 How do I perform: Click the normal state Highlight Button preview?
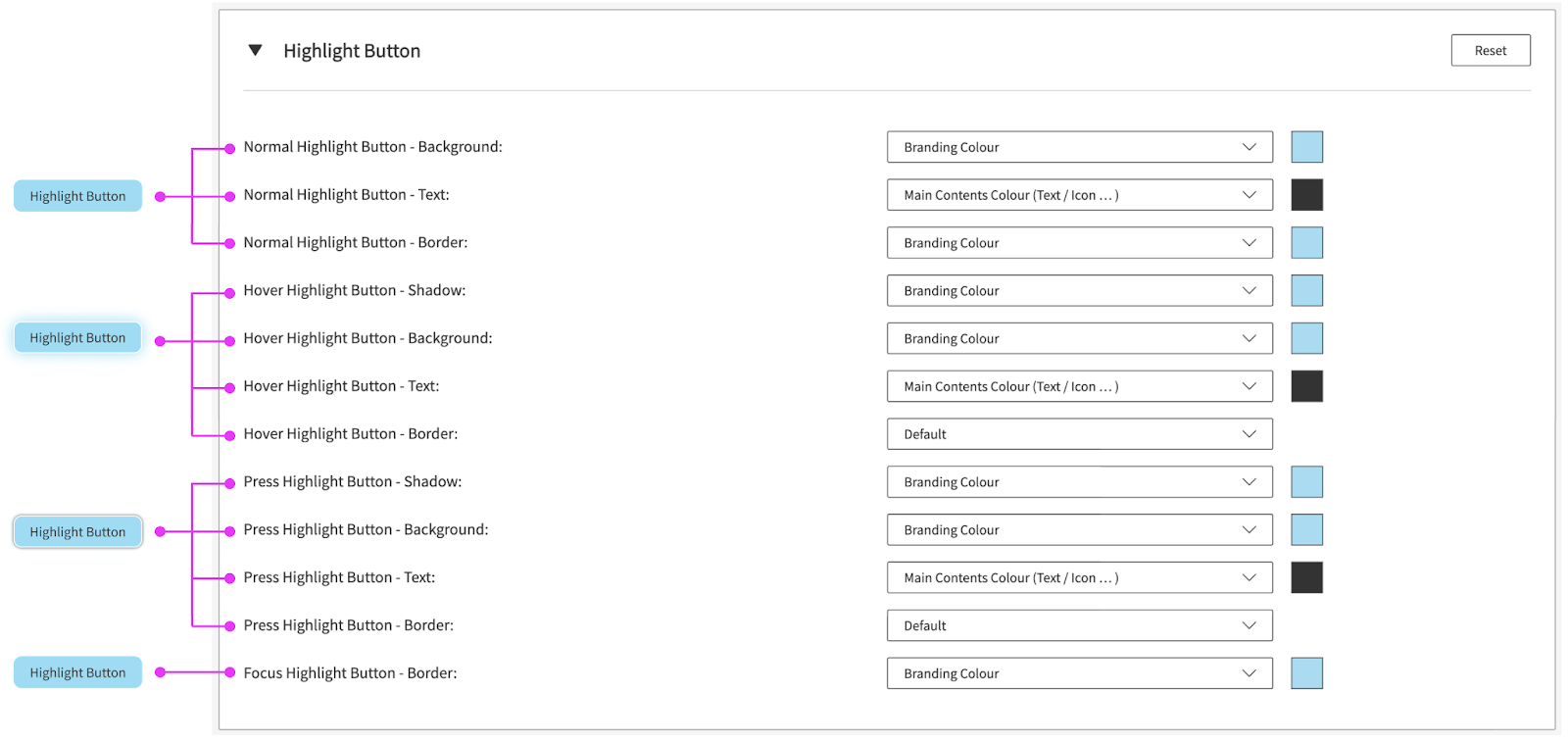[x=77, y=196]
